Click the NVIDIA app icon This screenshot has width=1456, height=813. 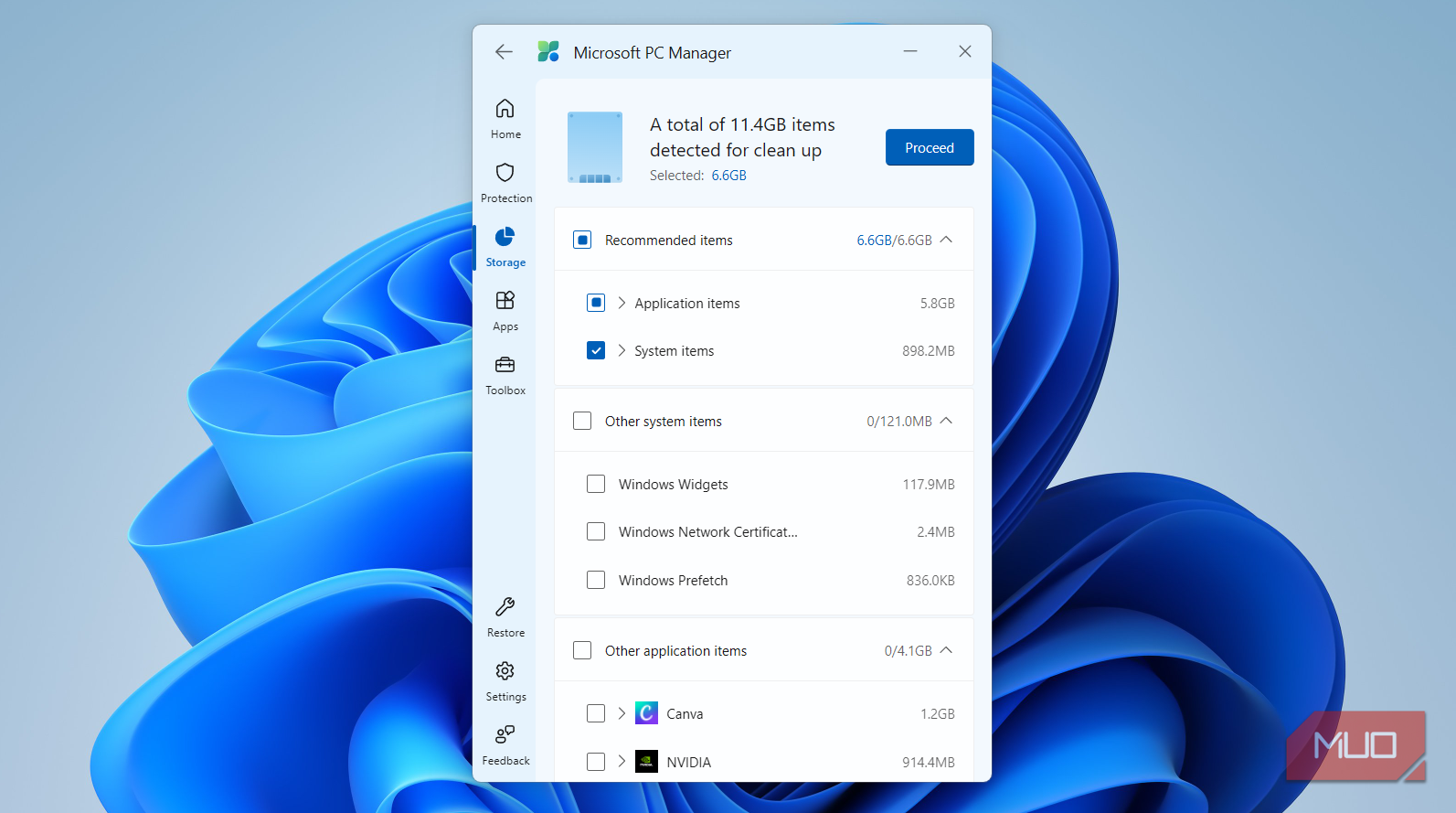click(646, 761)
